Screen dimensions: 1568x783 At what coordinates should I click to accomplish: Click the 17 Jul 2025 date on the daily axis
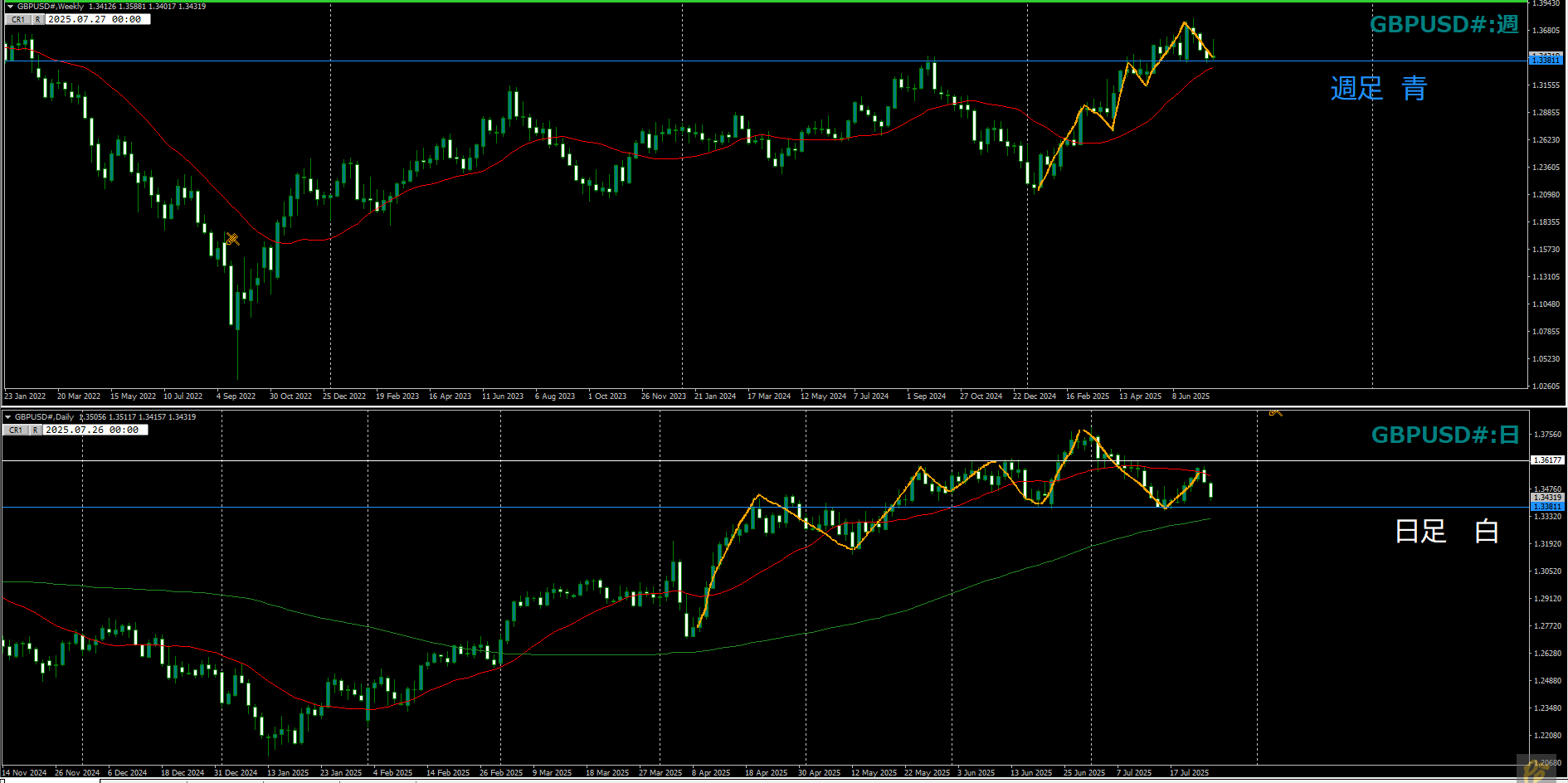(1189, 773)
